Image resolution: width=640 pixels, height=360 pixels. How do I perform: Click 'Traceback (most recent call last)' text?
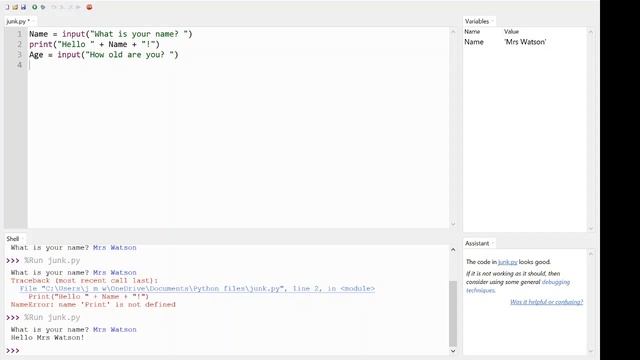84,280
